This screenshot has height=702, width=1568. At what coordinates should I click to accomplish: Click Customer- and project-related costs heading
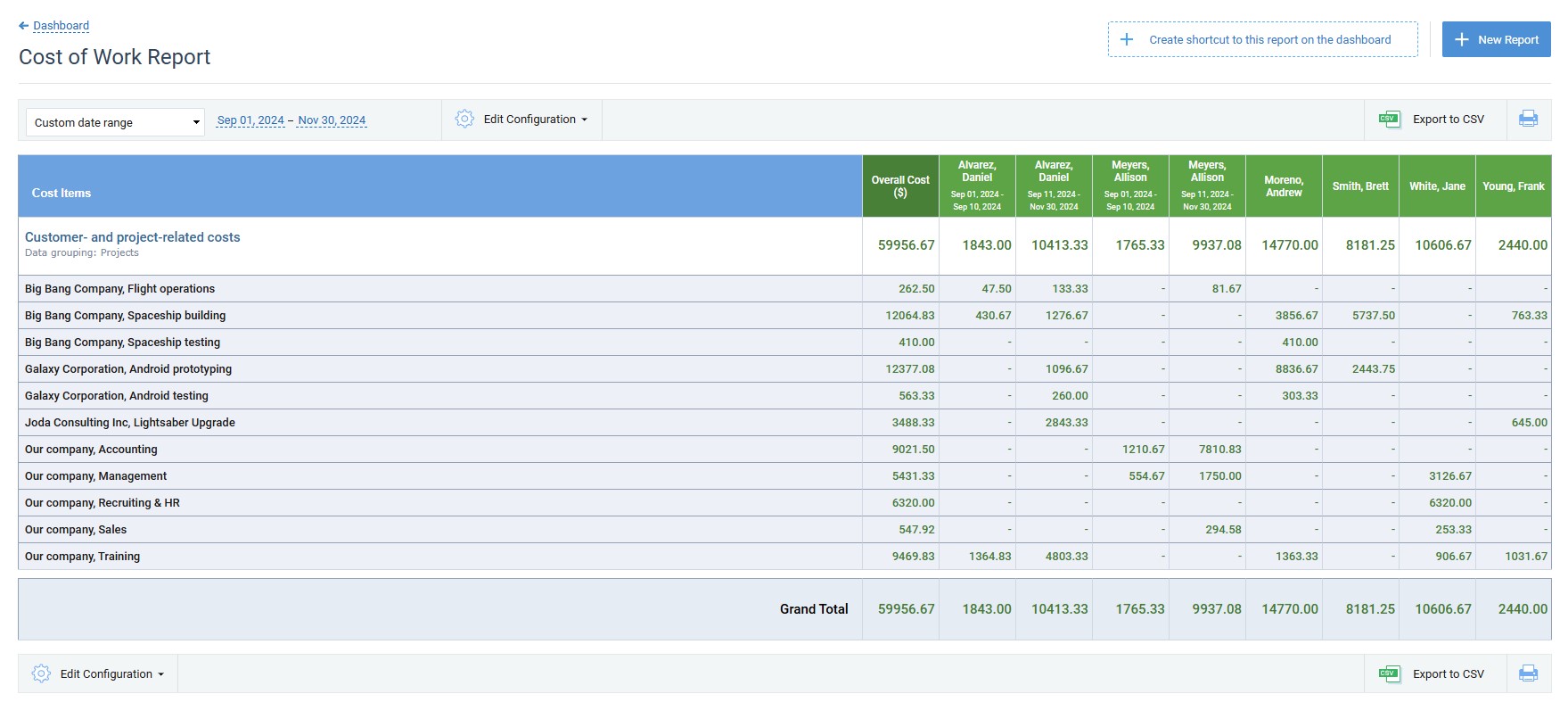click(132, 237)
